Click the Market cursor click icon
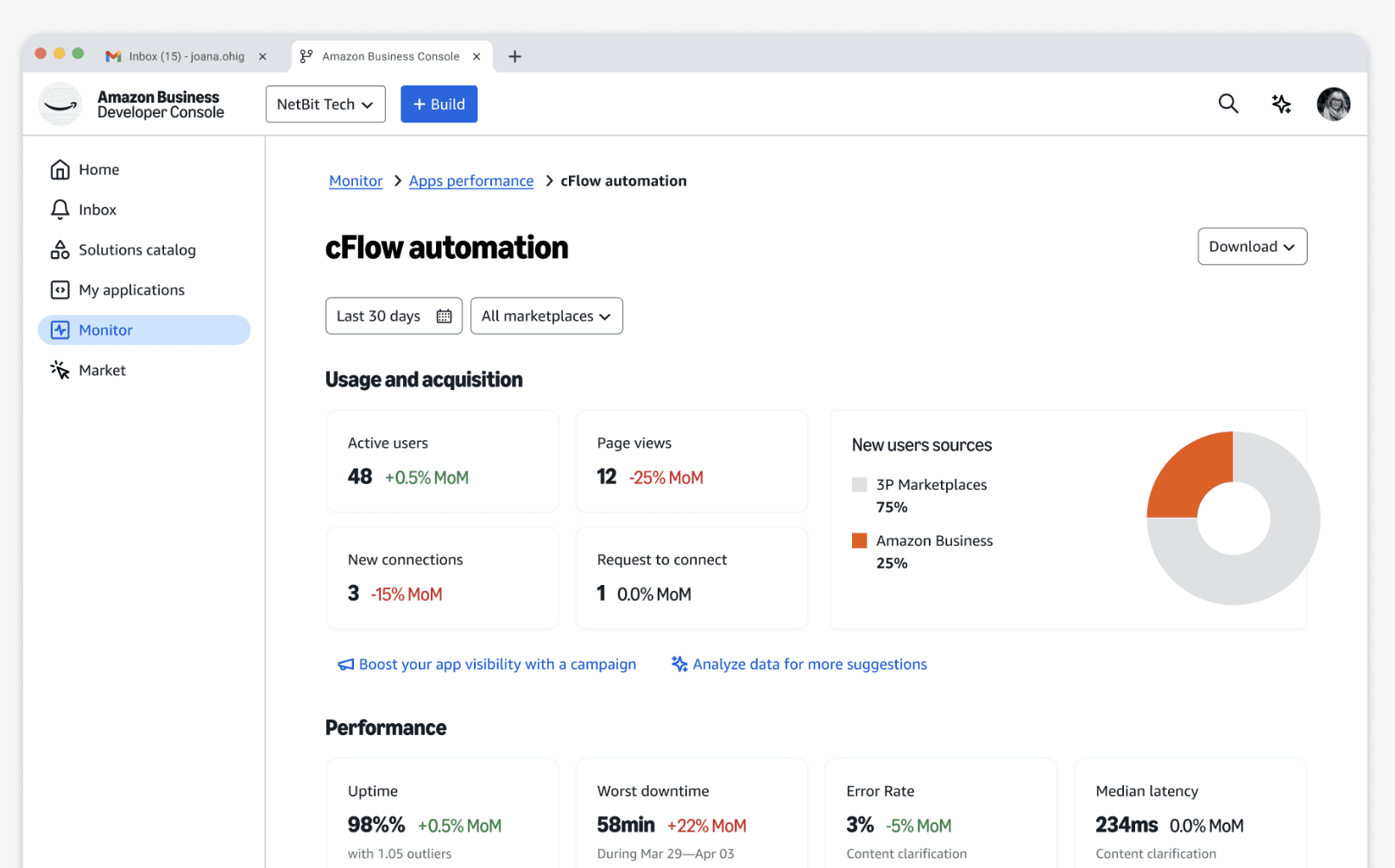Viewport: 1395px width, 868px height. tap(60, 370)
